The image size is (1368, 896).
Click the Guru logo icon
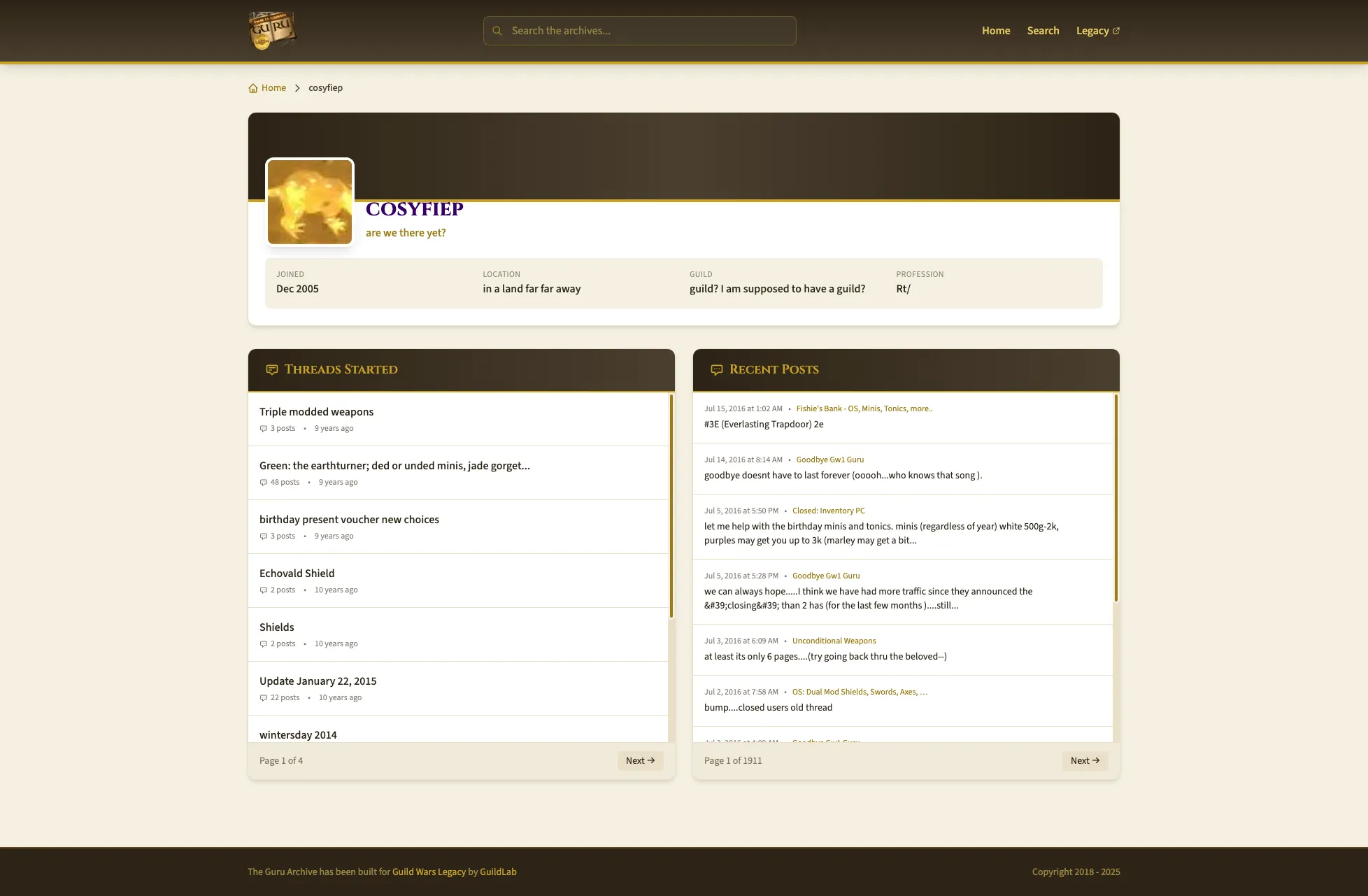273,31
